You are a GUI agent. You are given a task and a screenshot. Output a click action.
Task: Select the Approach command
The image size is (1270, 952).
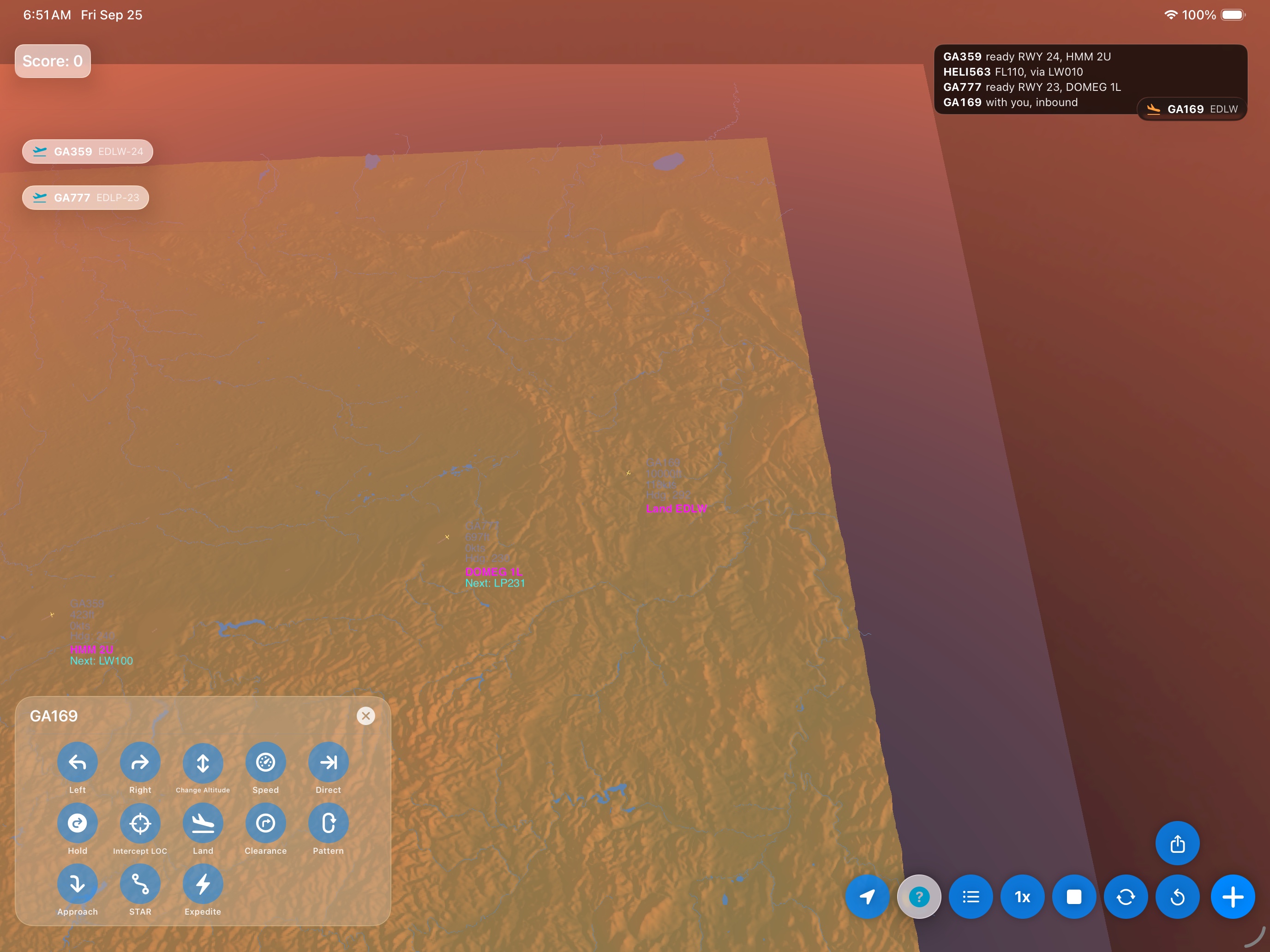pos(78,884)
